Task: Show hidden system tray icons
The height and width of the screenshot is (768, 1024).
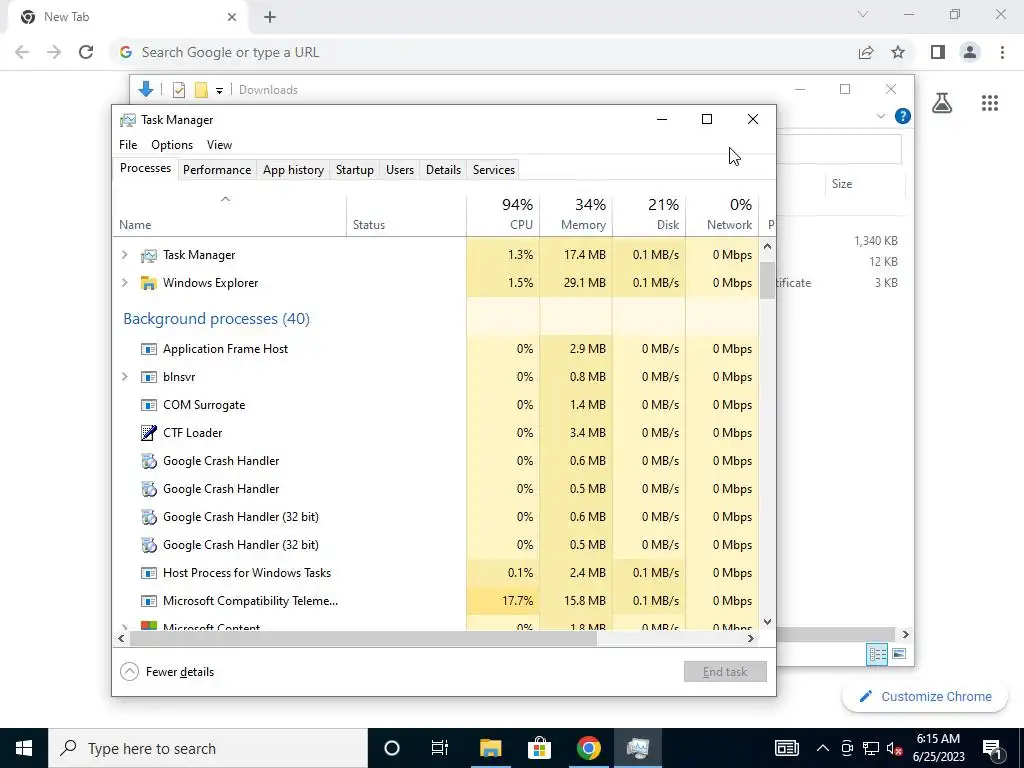Action: tap(823, 748)
